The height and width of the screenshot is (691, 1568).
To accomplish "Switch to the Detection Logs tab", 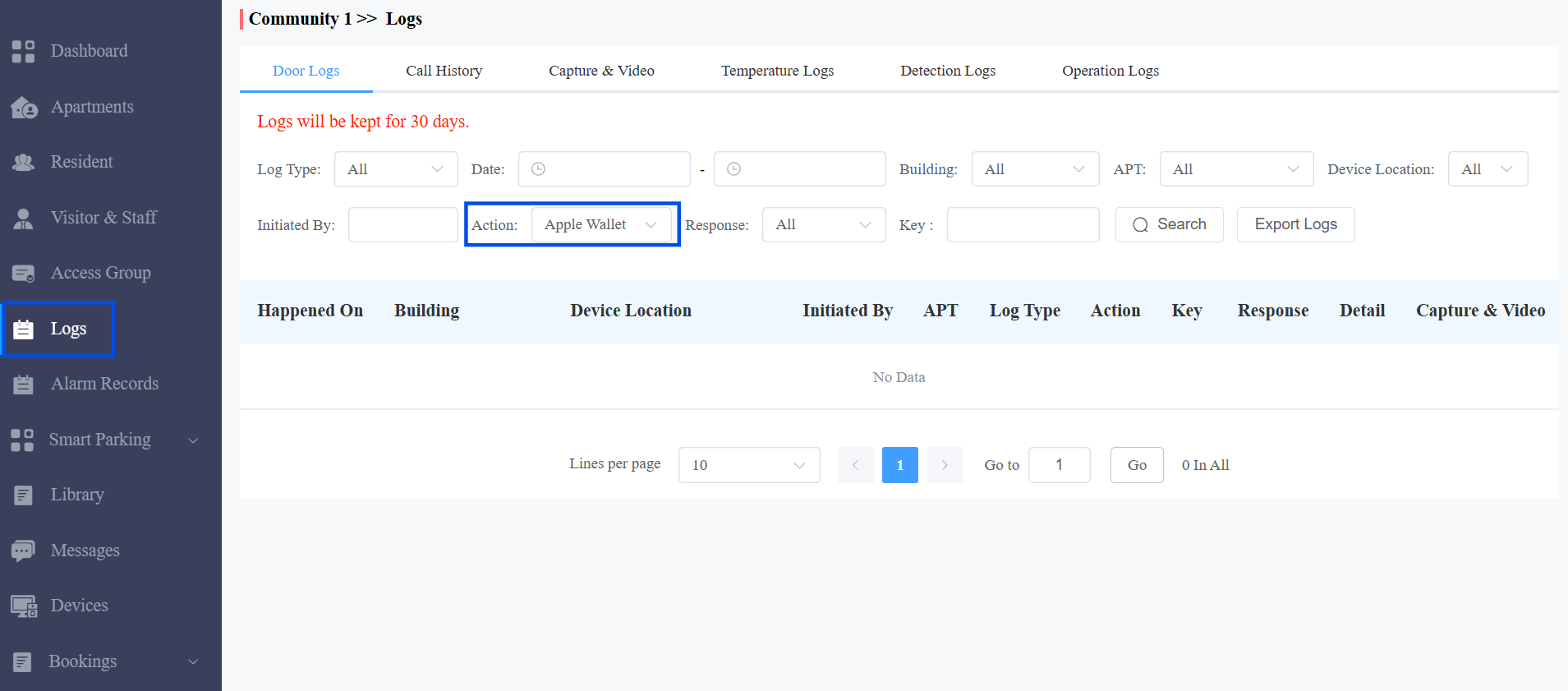I will click(x=948, y=71).
